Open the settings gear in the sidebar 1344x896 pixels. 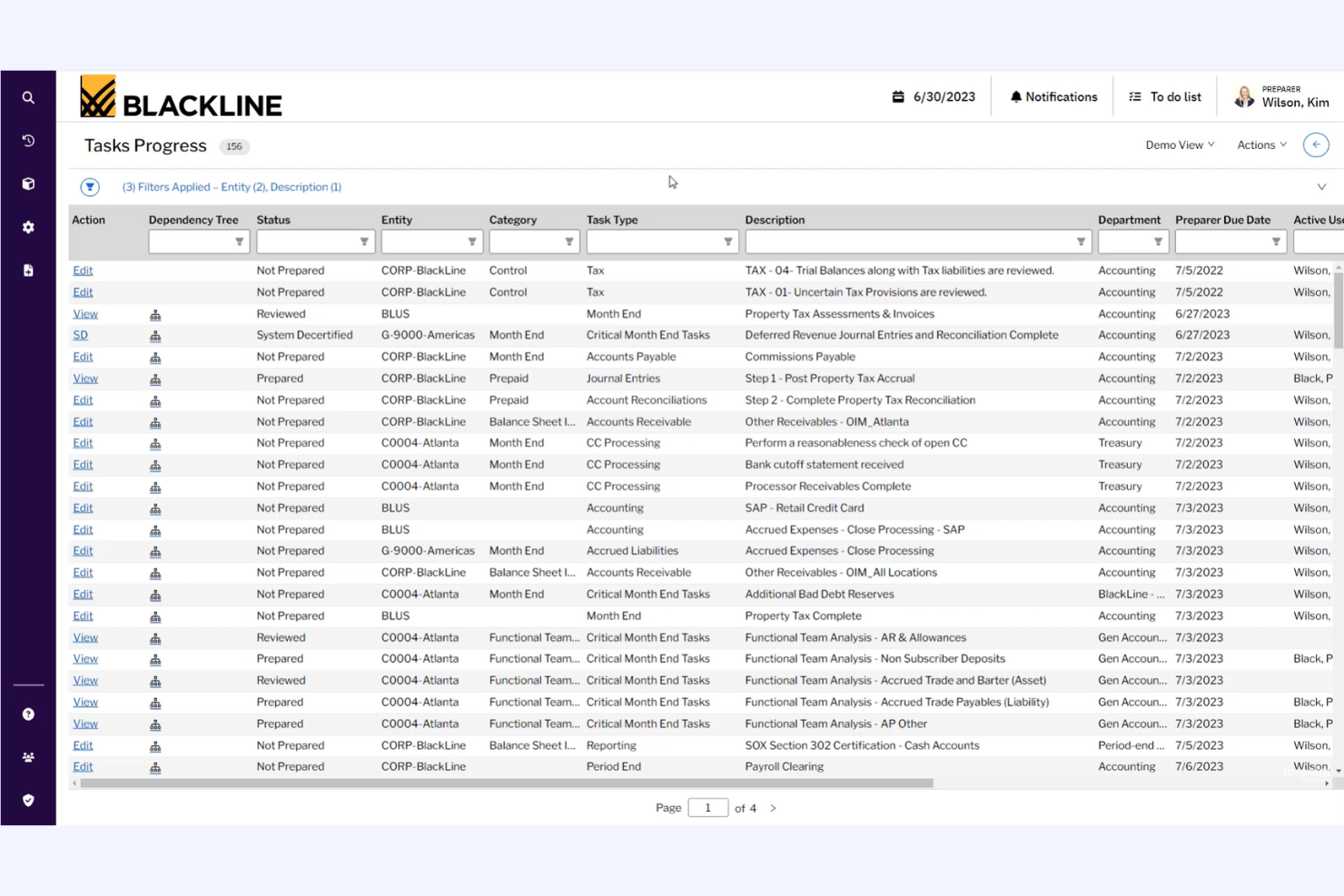click(x=28, y=227)
